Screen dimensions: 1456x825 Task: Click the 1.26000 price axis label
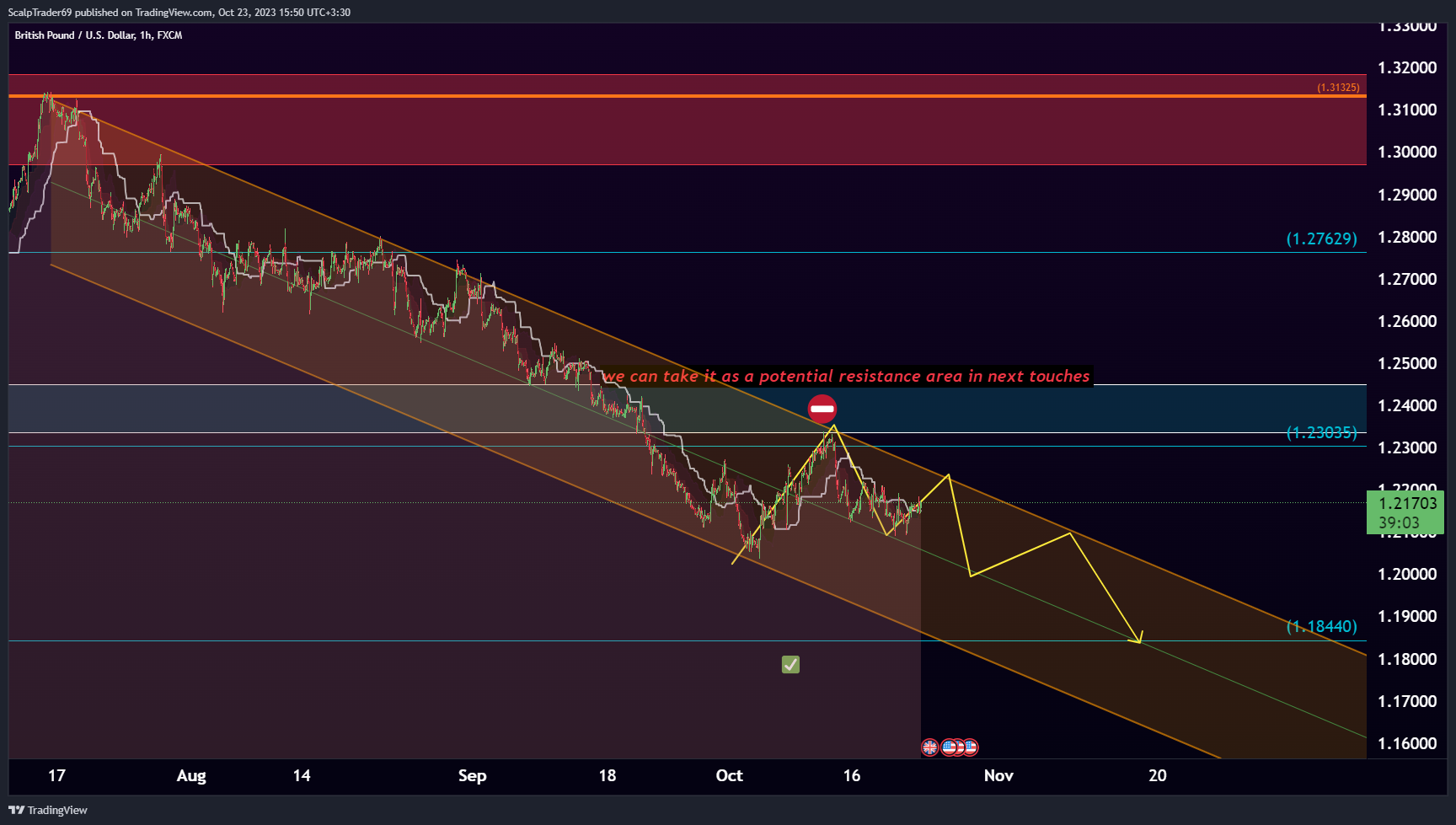click(1407, 321)
